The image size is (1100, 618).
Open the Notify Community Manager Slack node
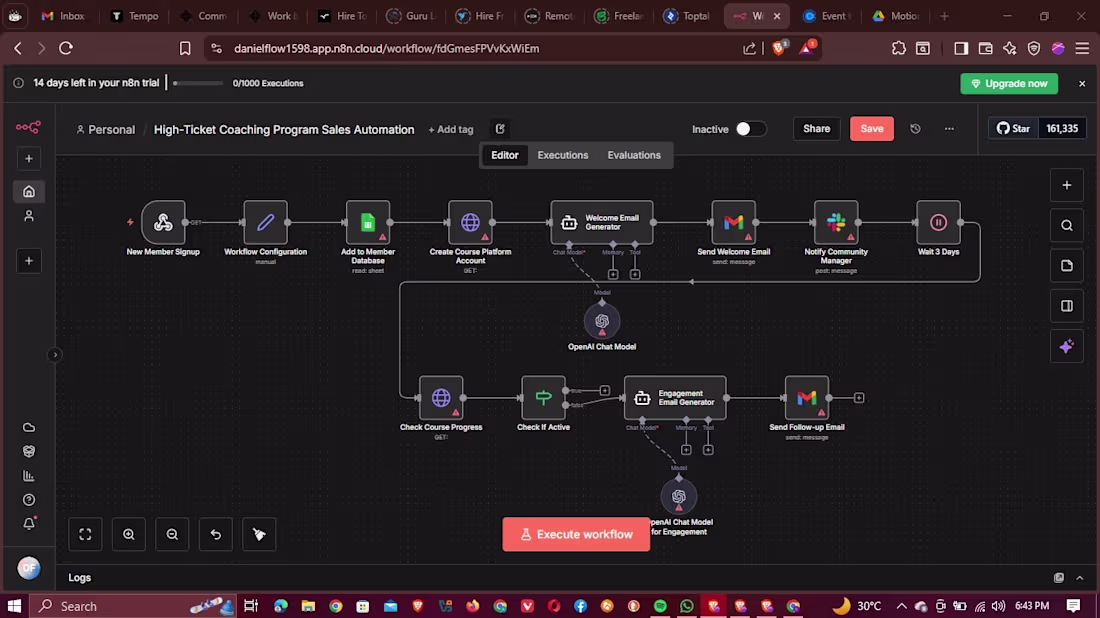836,222
